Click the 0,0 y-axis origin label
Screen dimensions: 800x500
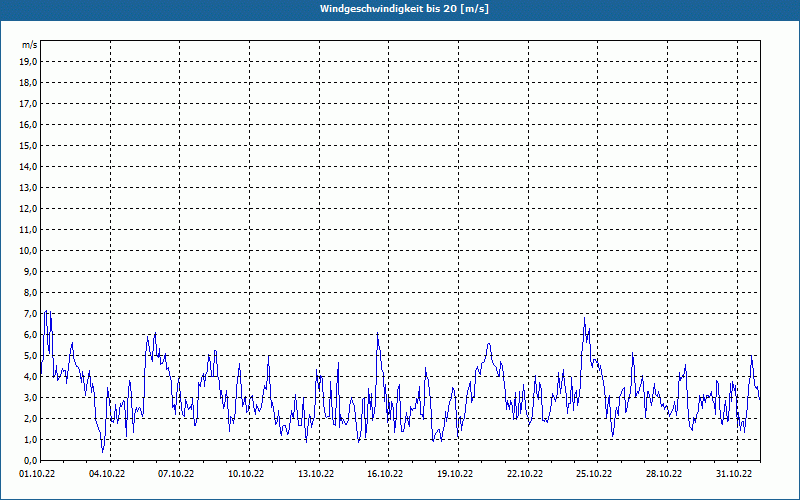click(29, 460)
